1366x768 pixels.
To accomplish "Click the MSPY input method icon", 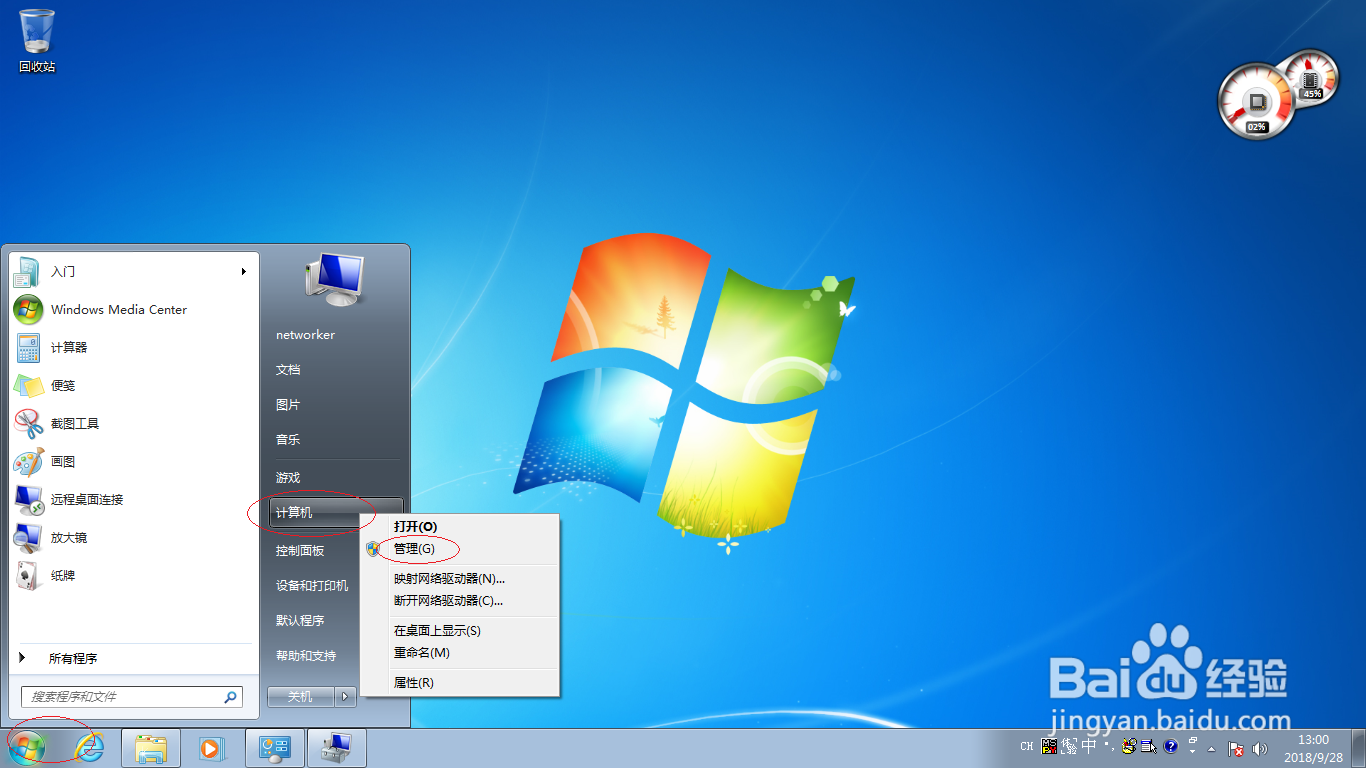I will pyautogui.click(x=1049, y=746).
